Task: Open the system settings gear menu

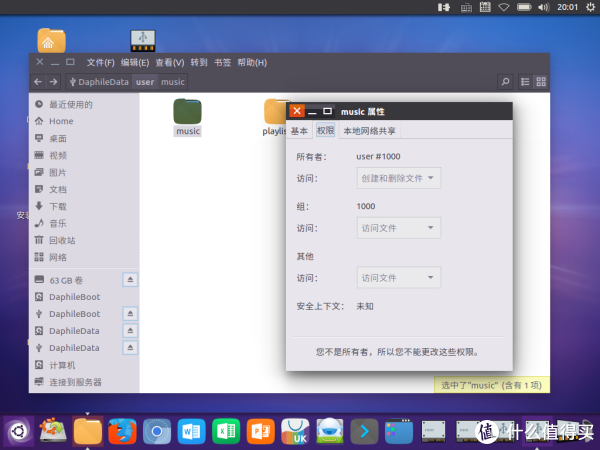Action: click(x=590, y=7)
